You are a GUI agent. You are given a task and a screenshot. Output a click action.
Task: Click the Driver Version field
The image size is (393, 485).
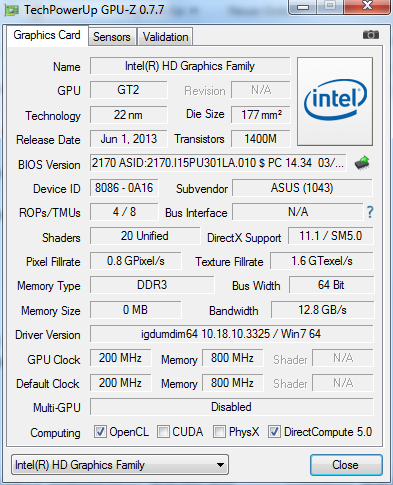click(231, 334)
